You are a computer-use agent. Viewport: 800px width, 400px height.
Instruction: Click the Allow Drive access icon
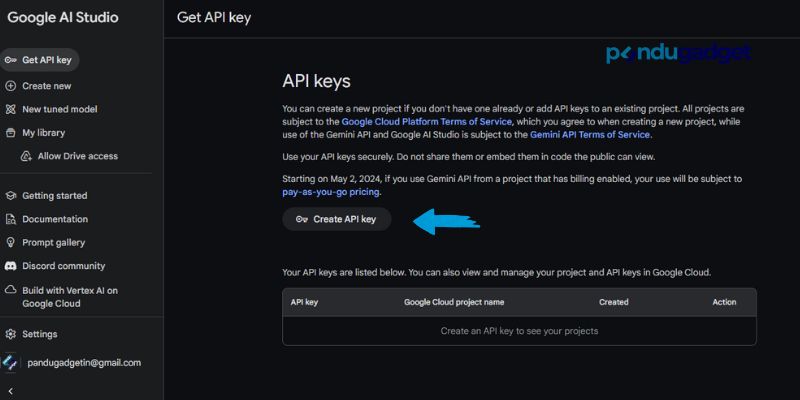[x=27, y=156]
